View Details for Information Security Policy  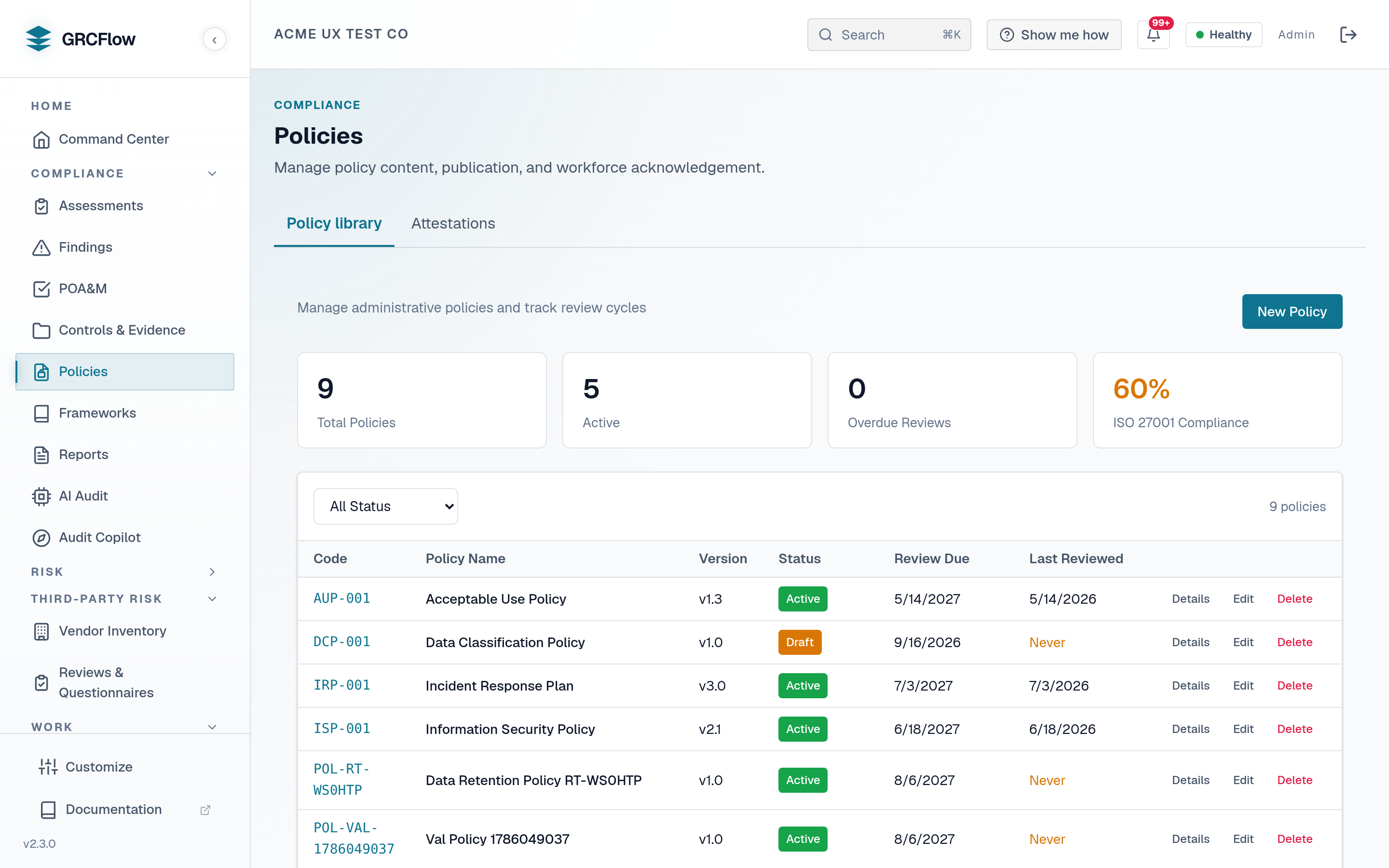pyautogui.click(x=1190, y=729)
